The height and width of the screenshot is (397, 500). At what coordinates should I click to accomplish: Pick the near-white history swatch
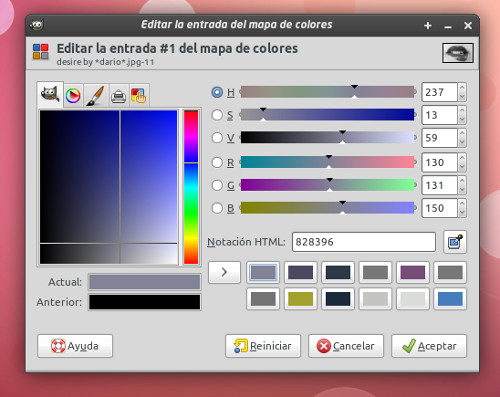pyautogui.click(x=413, y=299)
